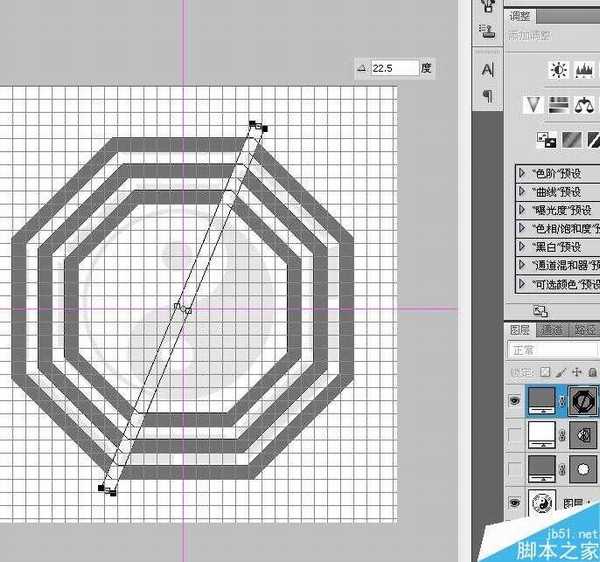Image resolution: width=600 pixels, height=562 pixels.
Task: Show the third fill layer with circle mask
Action: pyautogui.click(x=515, y=469)
